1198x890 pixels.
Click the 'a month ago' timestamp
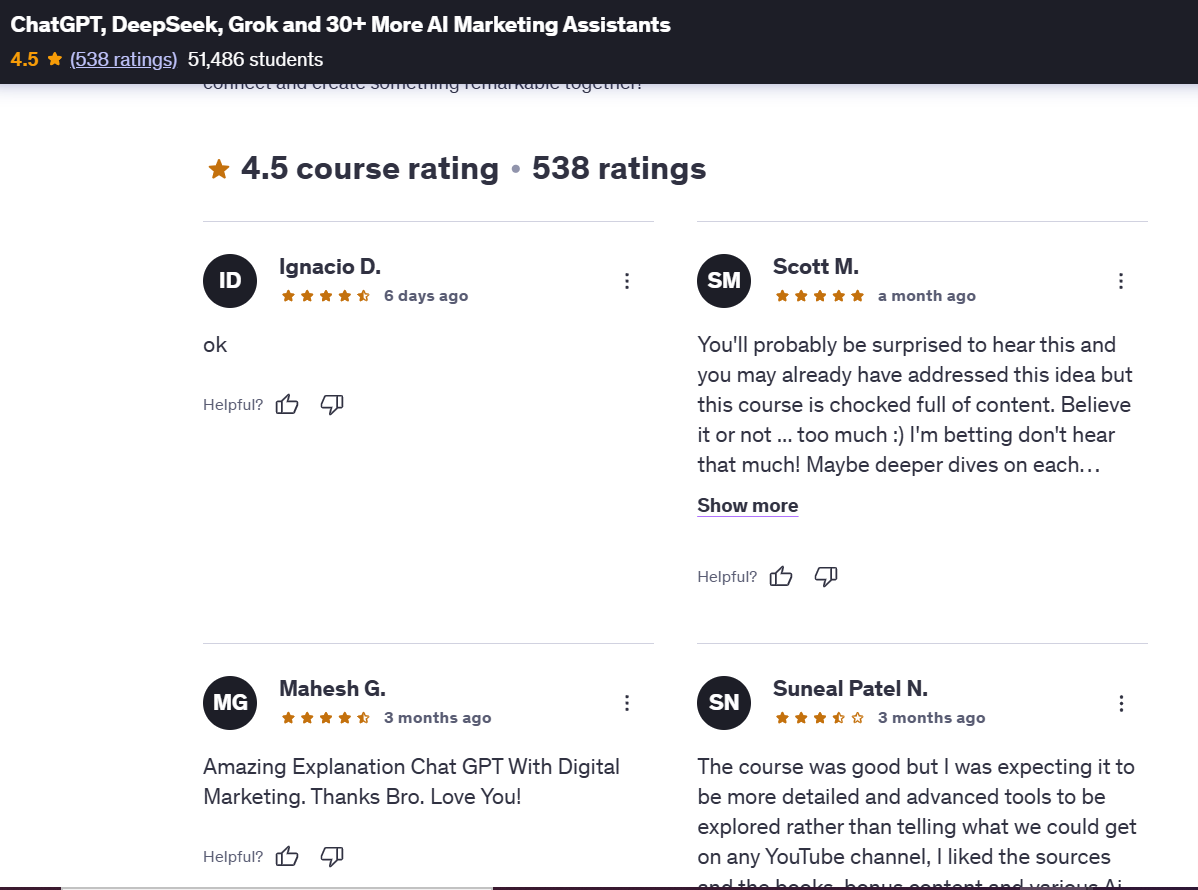click(927, 296)
